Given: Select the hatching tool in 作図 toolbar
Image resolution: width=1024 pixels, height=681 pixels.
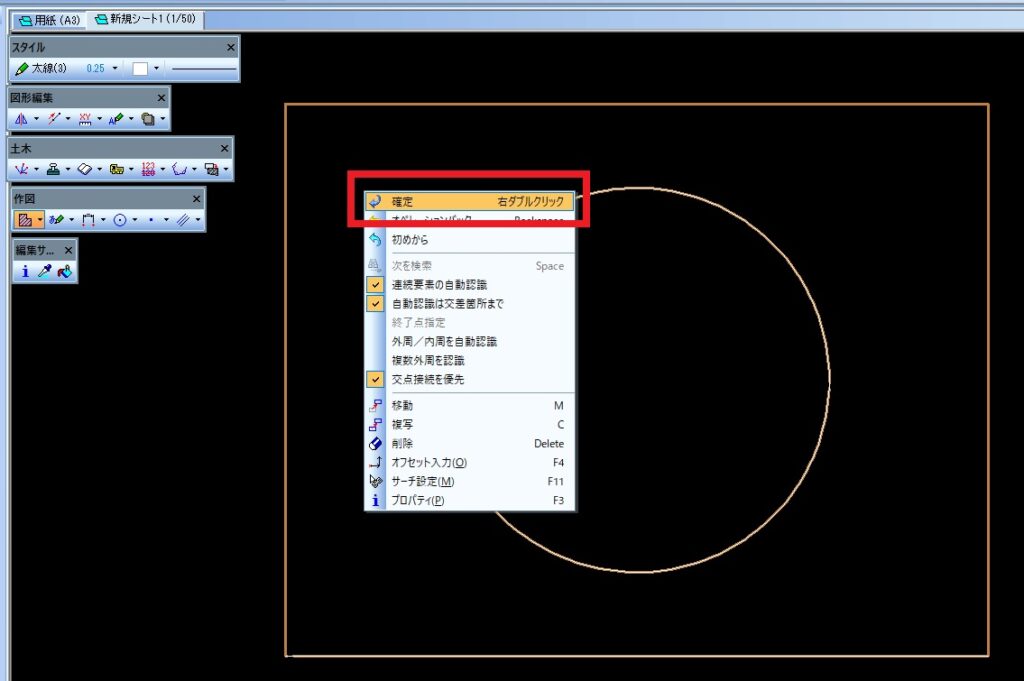Looking at the screenshot, I should [25, 219].
